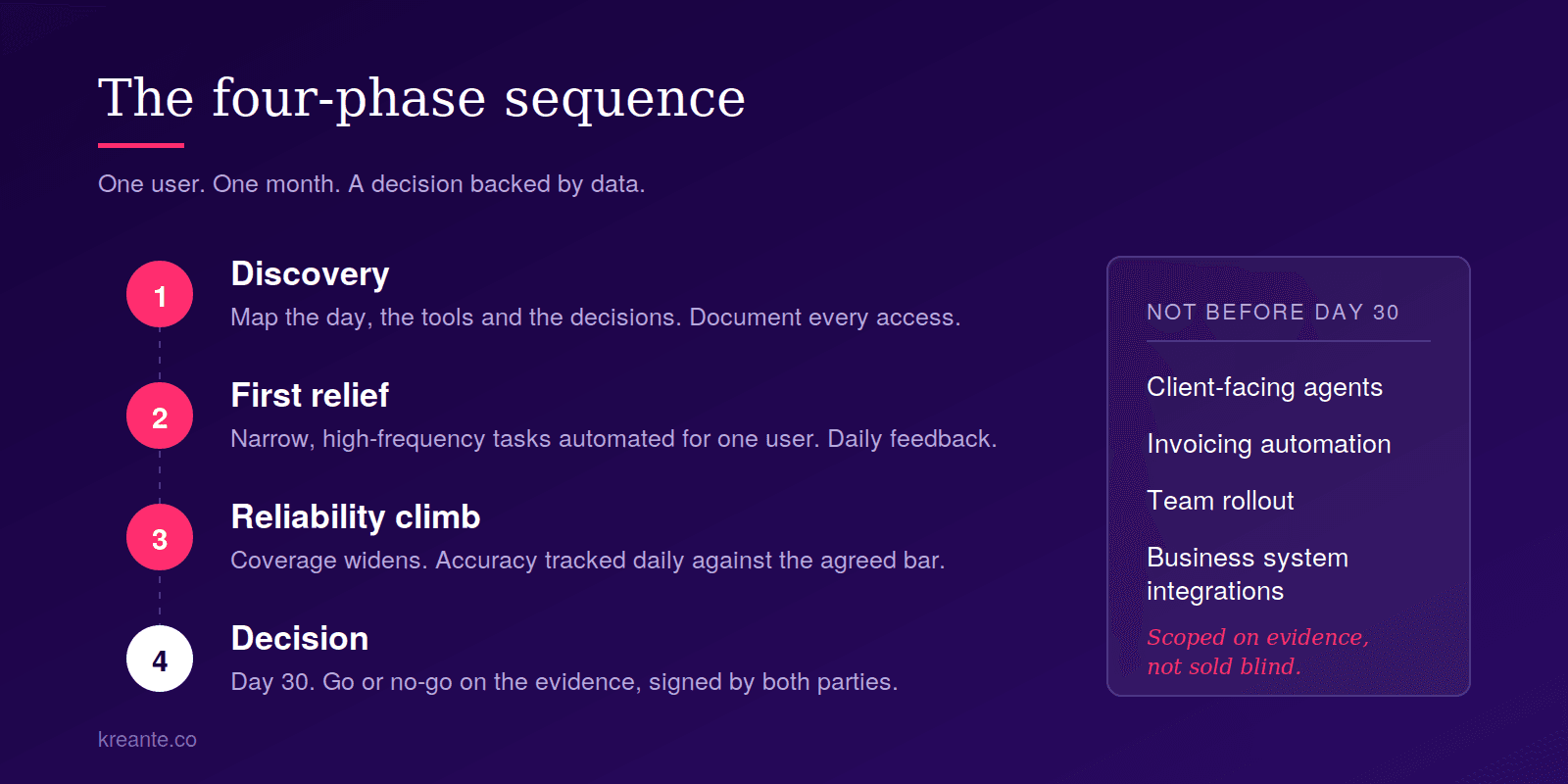This screenshot has height=784, width=1568.
Task: Select the pink circle numbered 1
Action: point(160,294)
